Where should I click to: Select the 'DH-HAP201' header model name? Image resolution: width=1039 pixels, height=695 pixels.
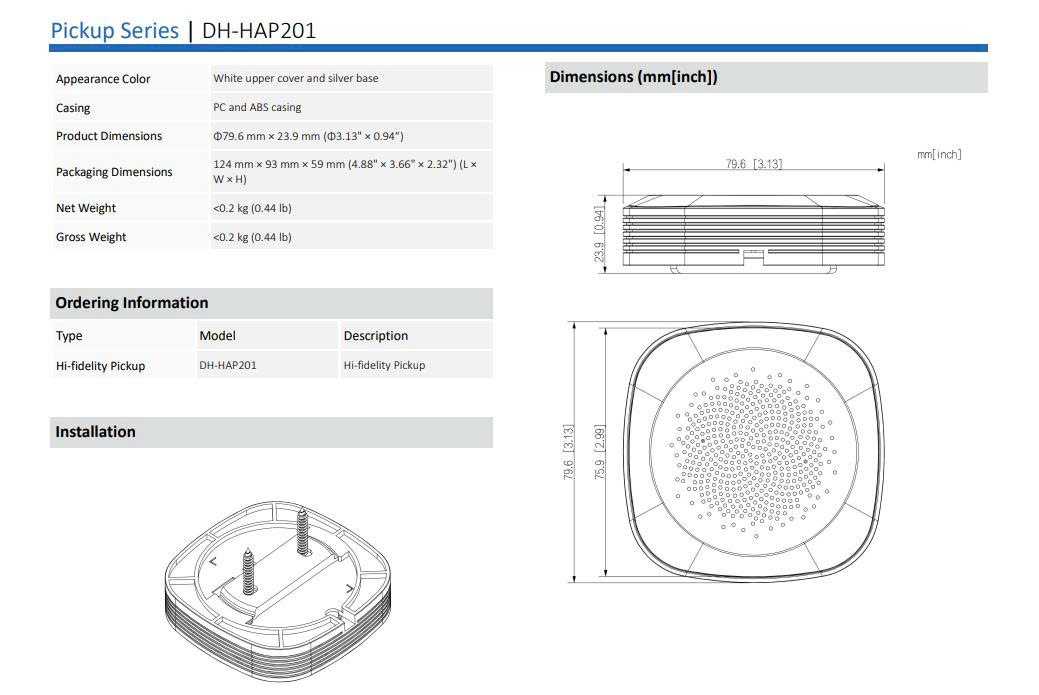[259, 30]
